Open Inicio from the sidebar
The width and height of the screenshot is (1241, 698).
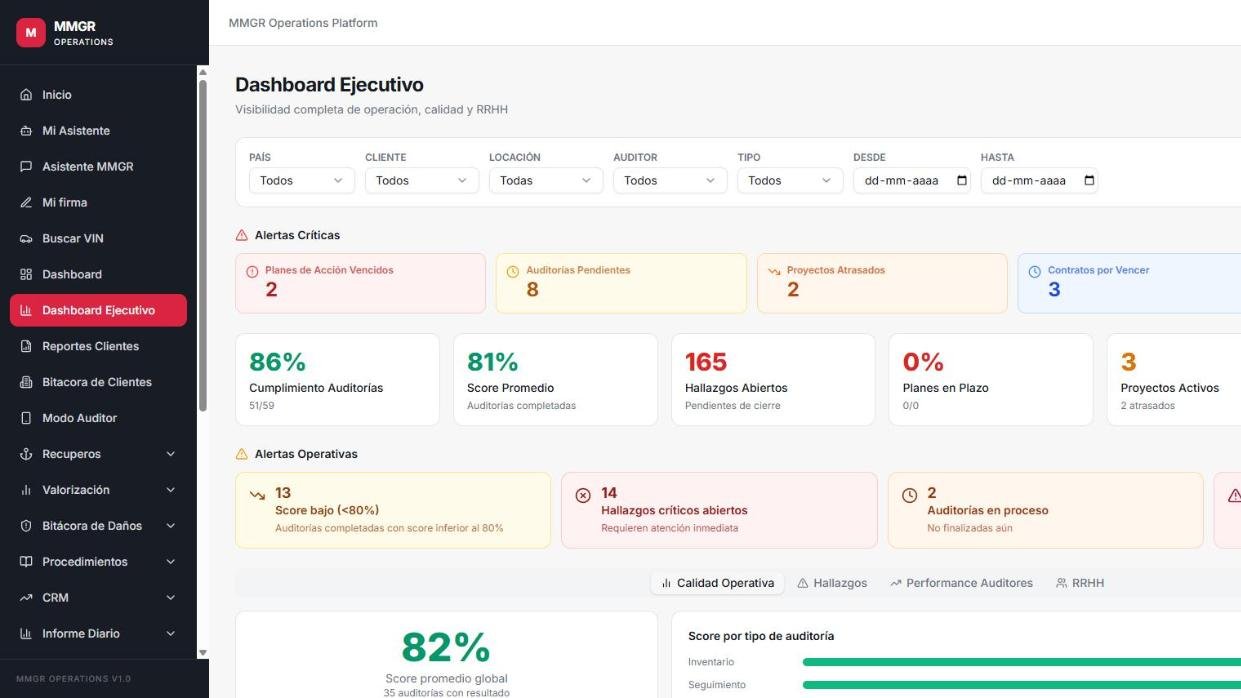pos(98,95)
